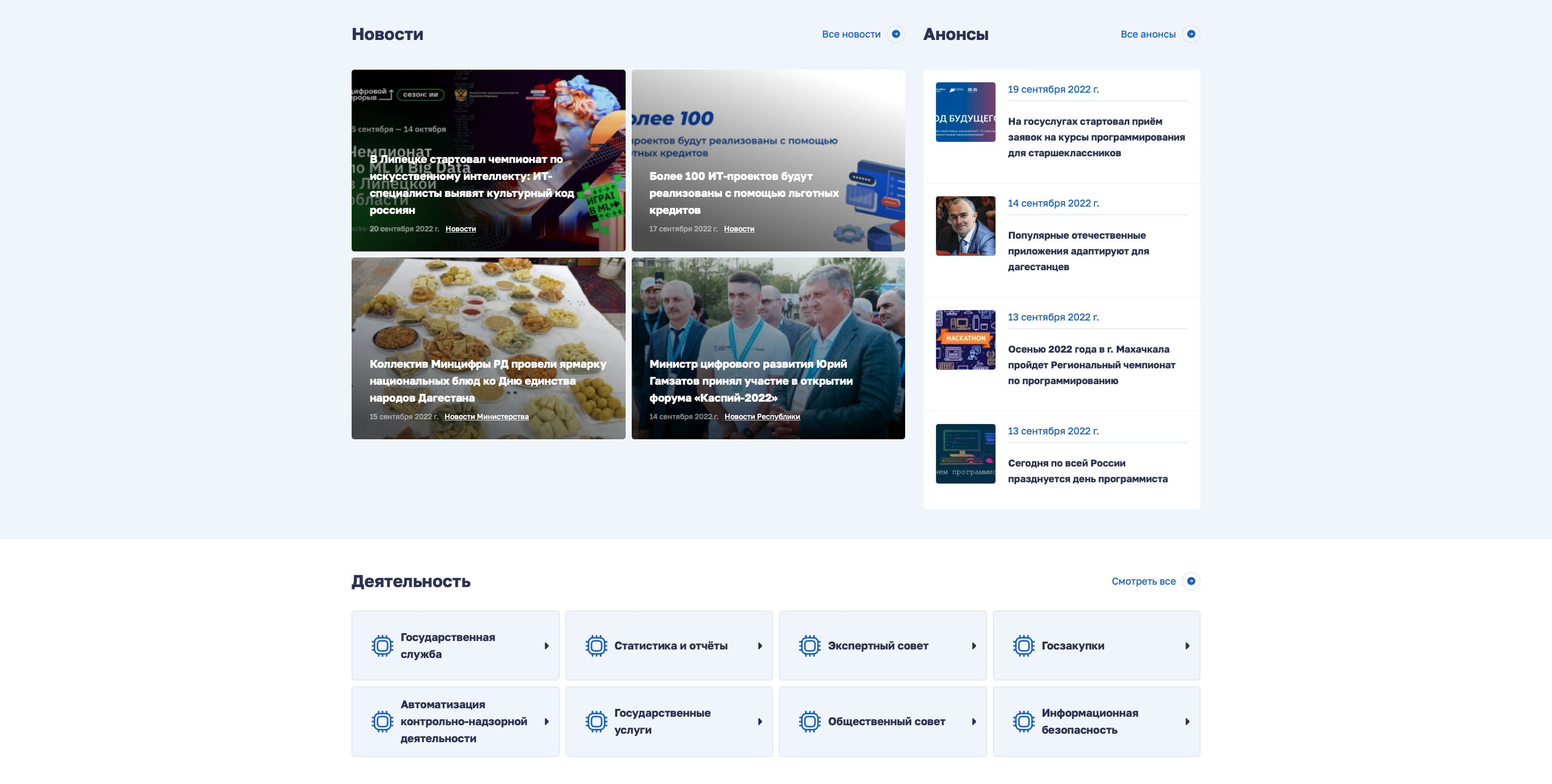Image resolution: width=1552 pixels, height=784 pixels.
Task: Open the Региональный чемпионат по программированию announcement
Action: pyautogui.click(x=1091, y=365)
